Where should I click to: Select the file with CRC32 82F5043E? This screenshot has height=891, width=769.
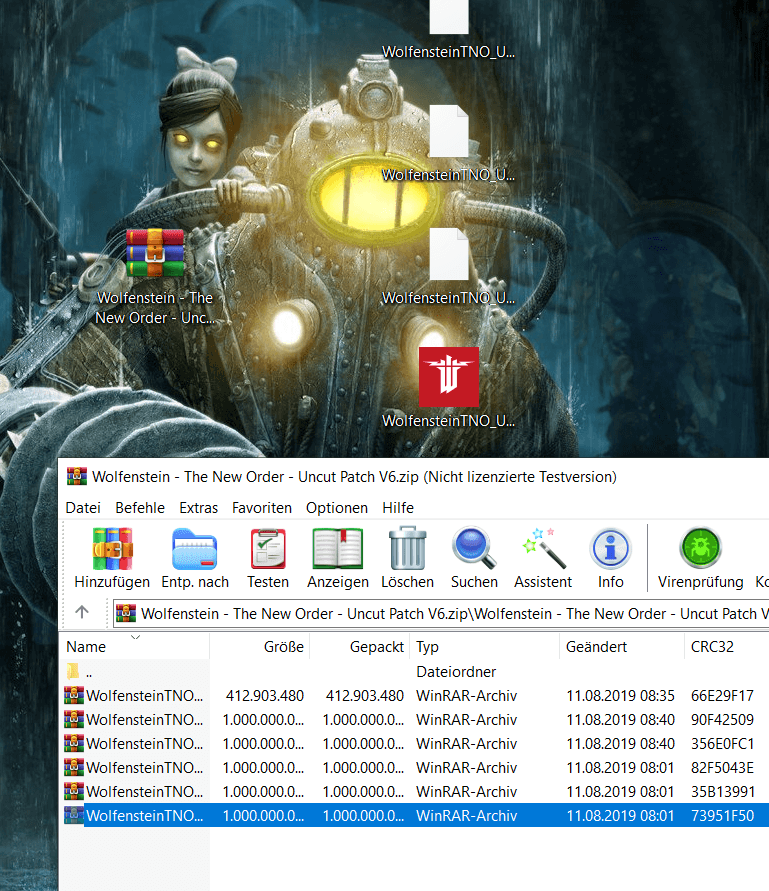pos(413,768)
